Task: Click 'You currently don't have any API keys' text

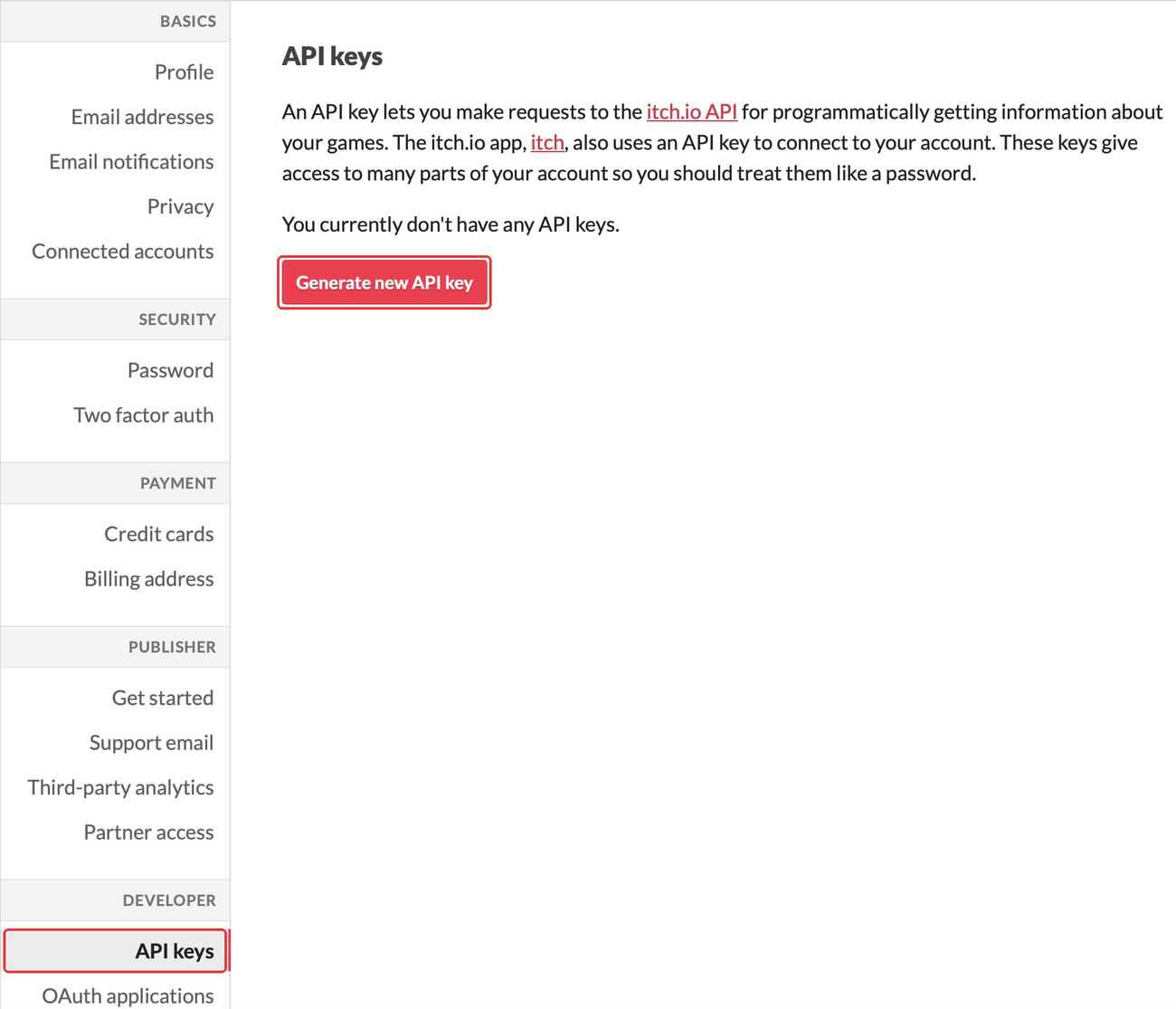Action: 450,224
